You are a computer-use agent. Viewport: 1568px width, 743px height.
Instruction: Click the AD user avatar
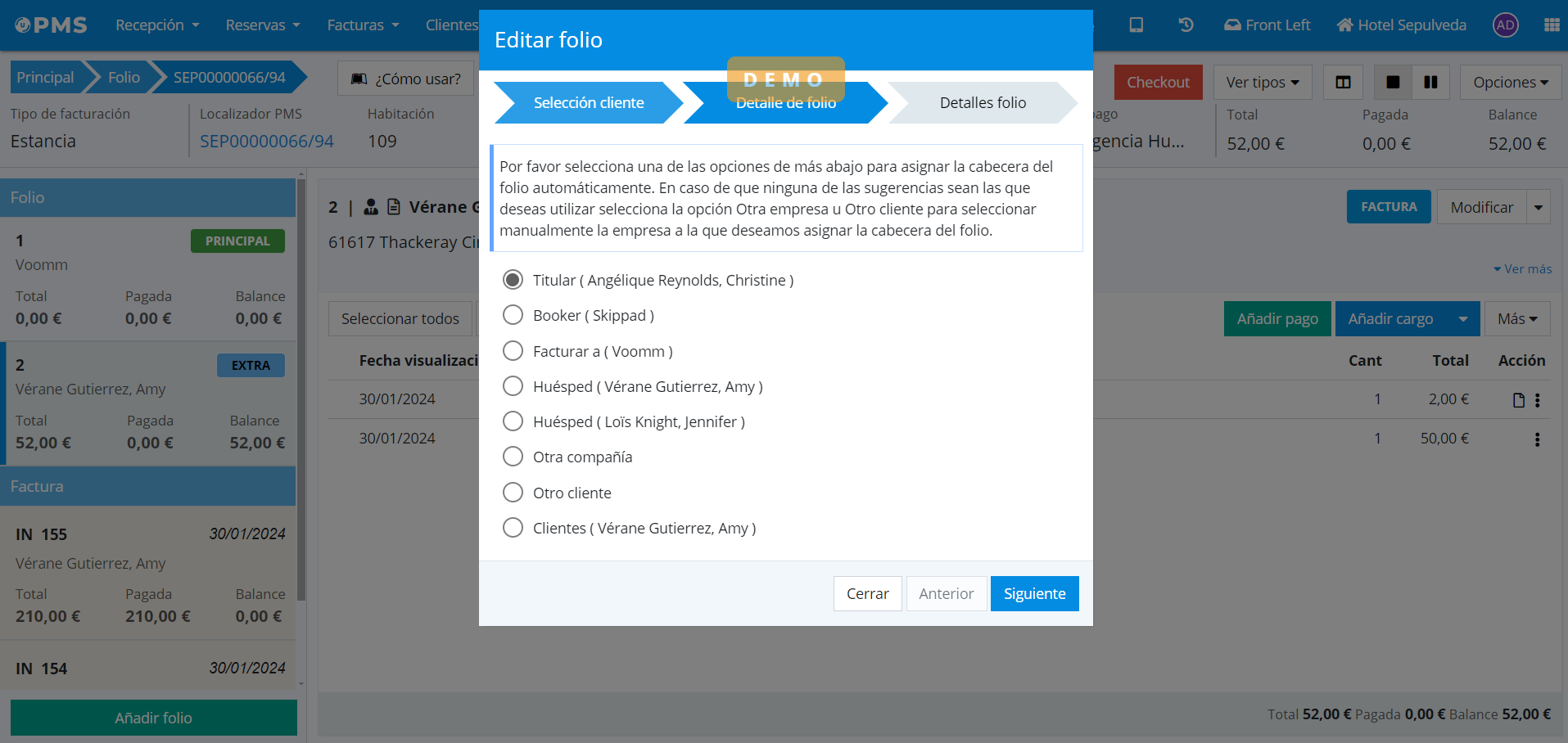click(1505, 25)
